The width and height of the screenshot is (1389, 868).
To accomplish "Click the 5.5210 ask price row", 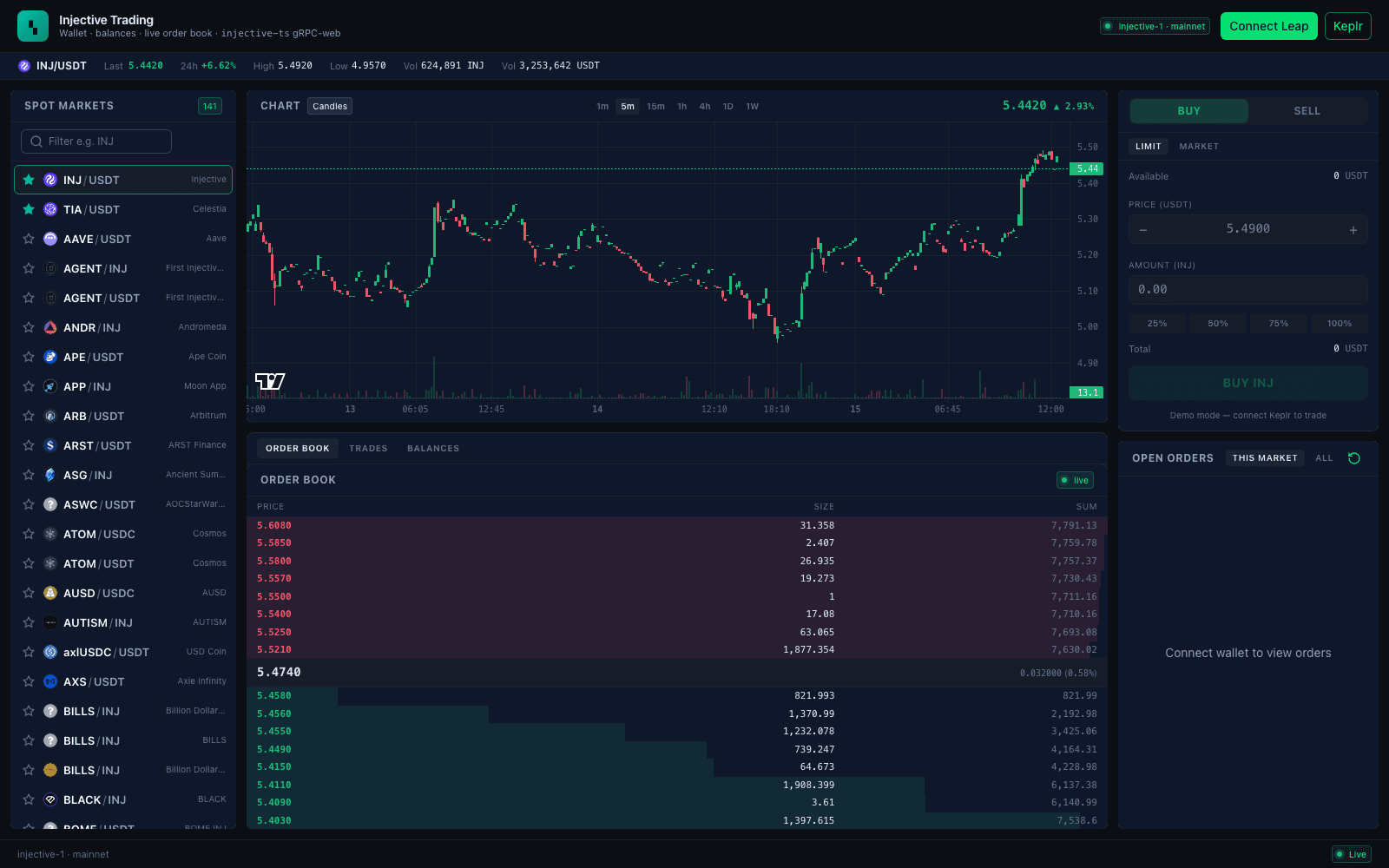I will 677,649.
